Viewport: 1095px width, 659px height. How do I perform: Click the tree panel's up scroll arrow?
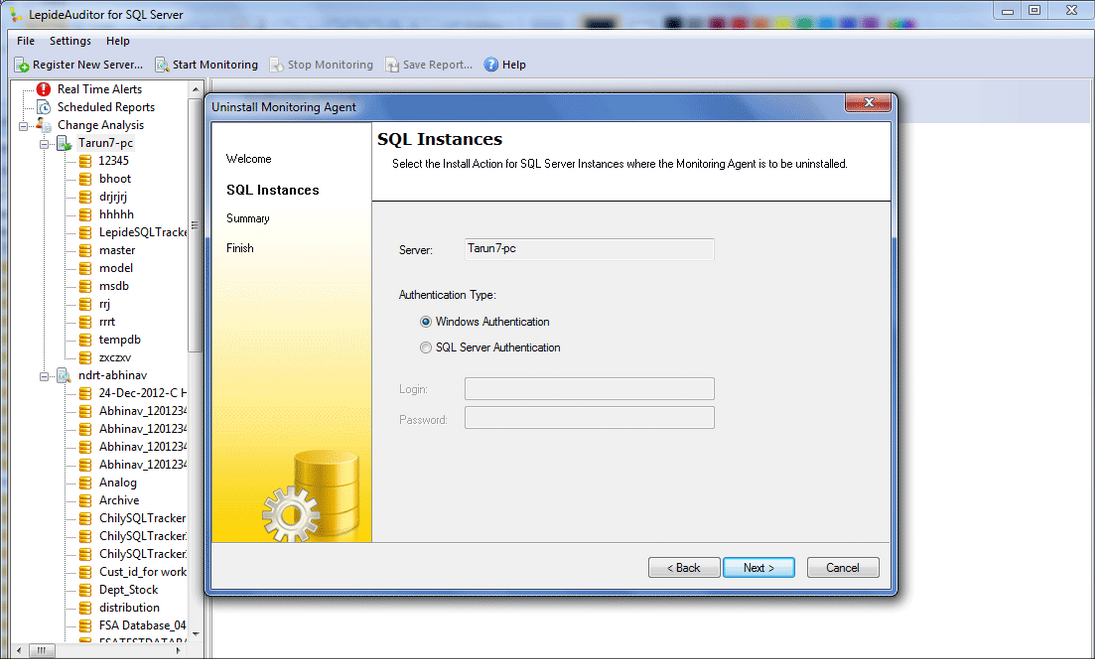196,90
